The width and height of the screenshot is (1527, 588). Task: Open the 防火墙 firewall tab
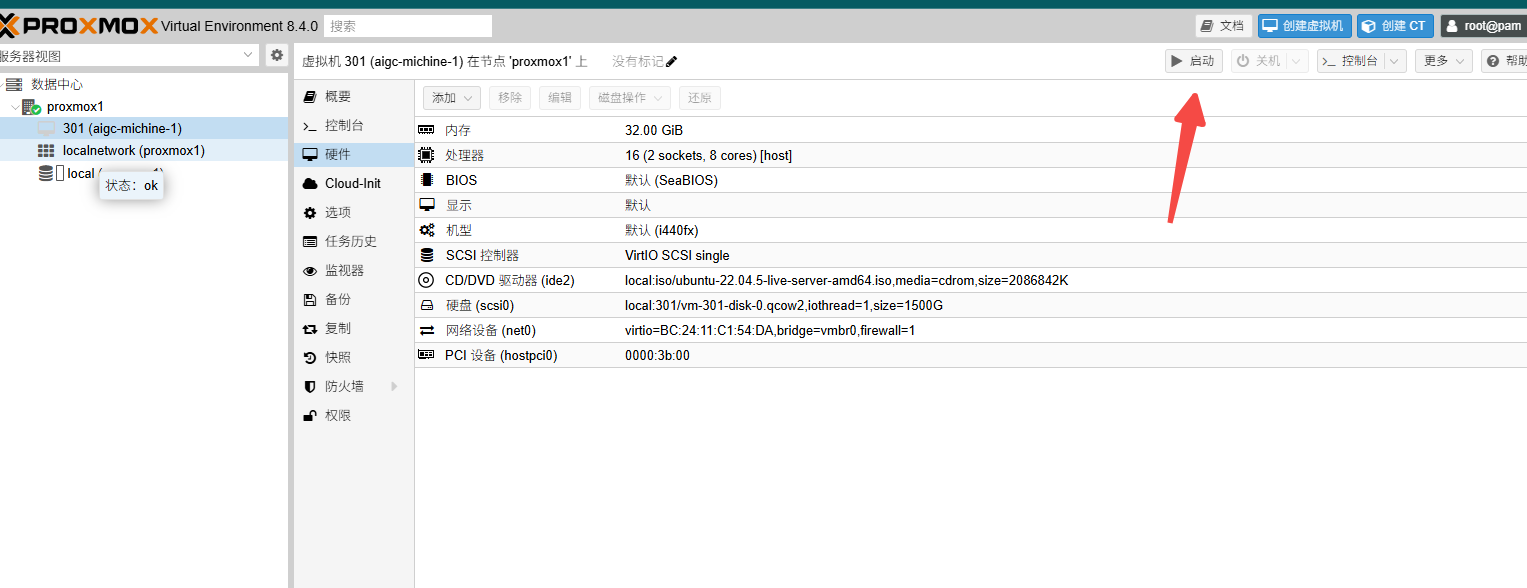tap(354, 386)
